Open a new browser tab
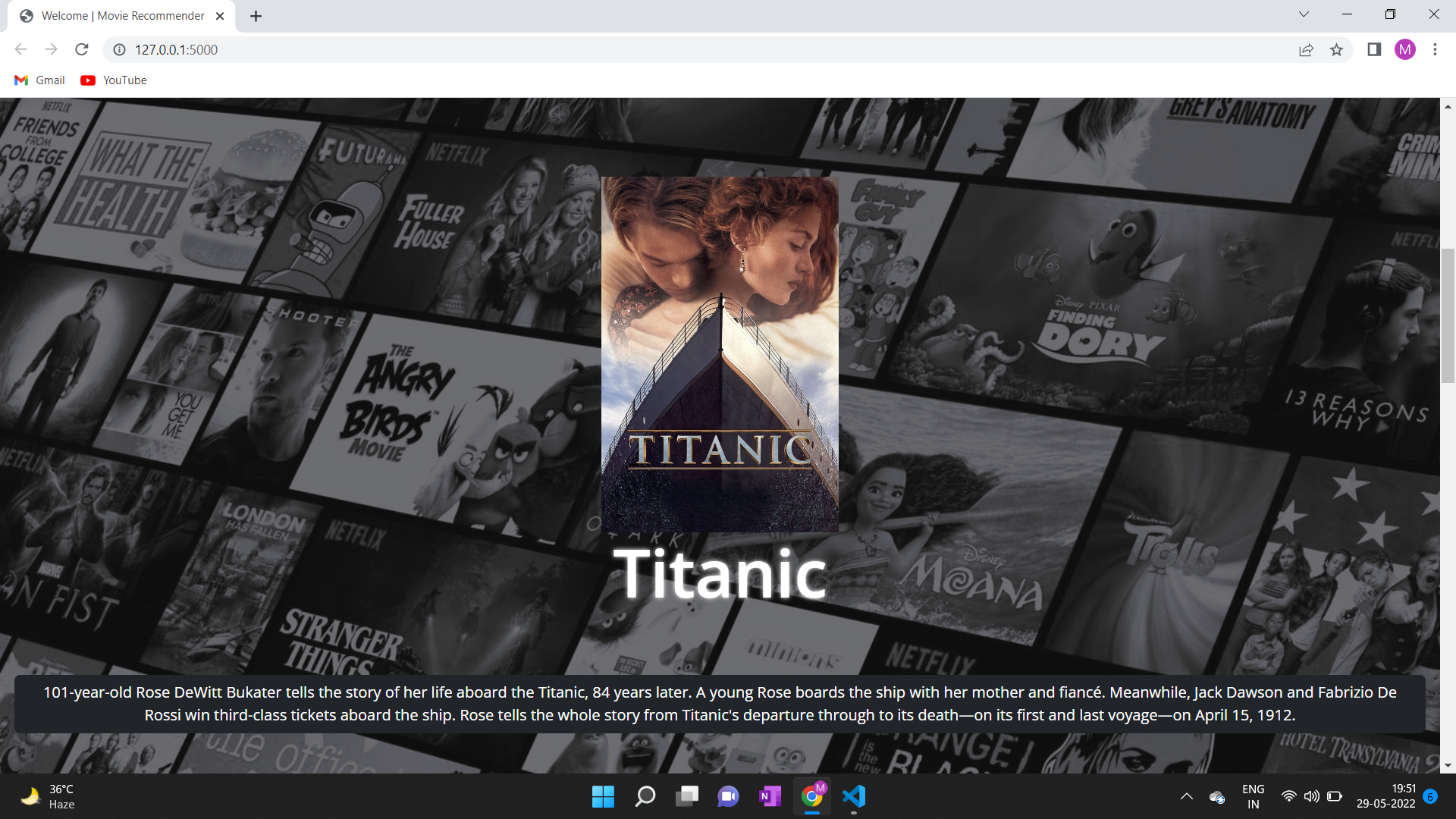Screen dimensions: 1456x819 coord(255,15)
